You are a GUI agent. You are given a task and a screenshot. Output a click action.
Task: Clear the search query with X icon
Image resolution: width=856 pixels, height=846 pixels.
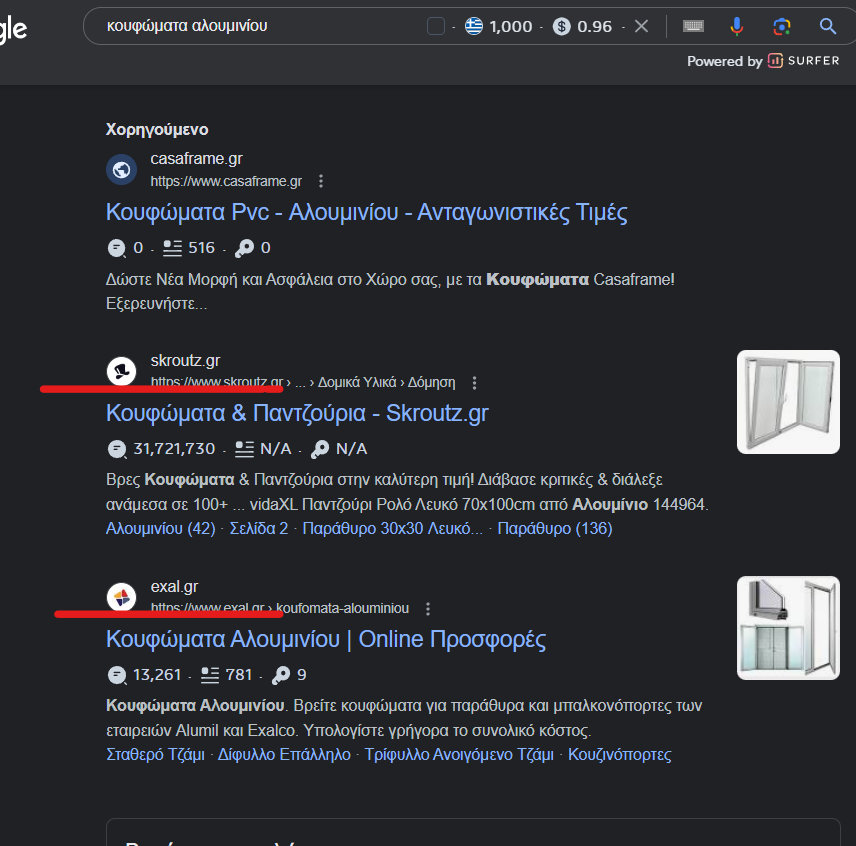641,26
